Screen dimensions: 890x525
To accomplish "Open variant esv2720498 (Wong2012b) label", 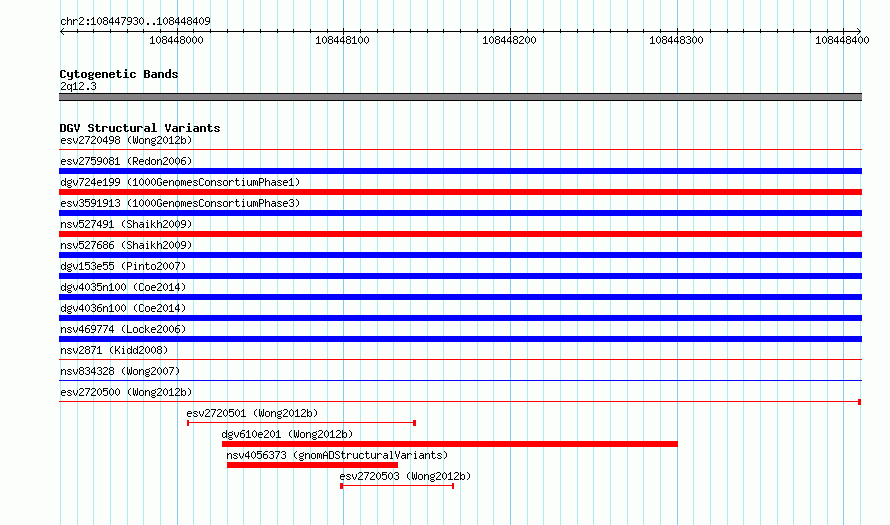I will pos(126,140).
